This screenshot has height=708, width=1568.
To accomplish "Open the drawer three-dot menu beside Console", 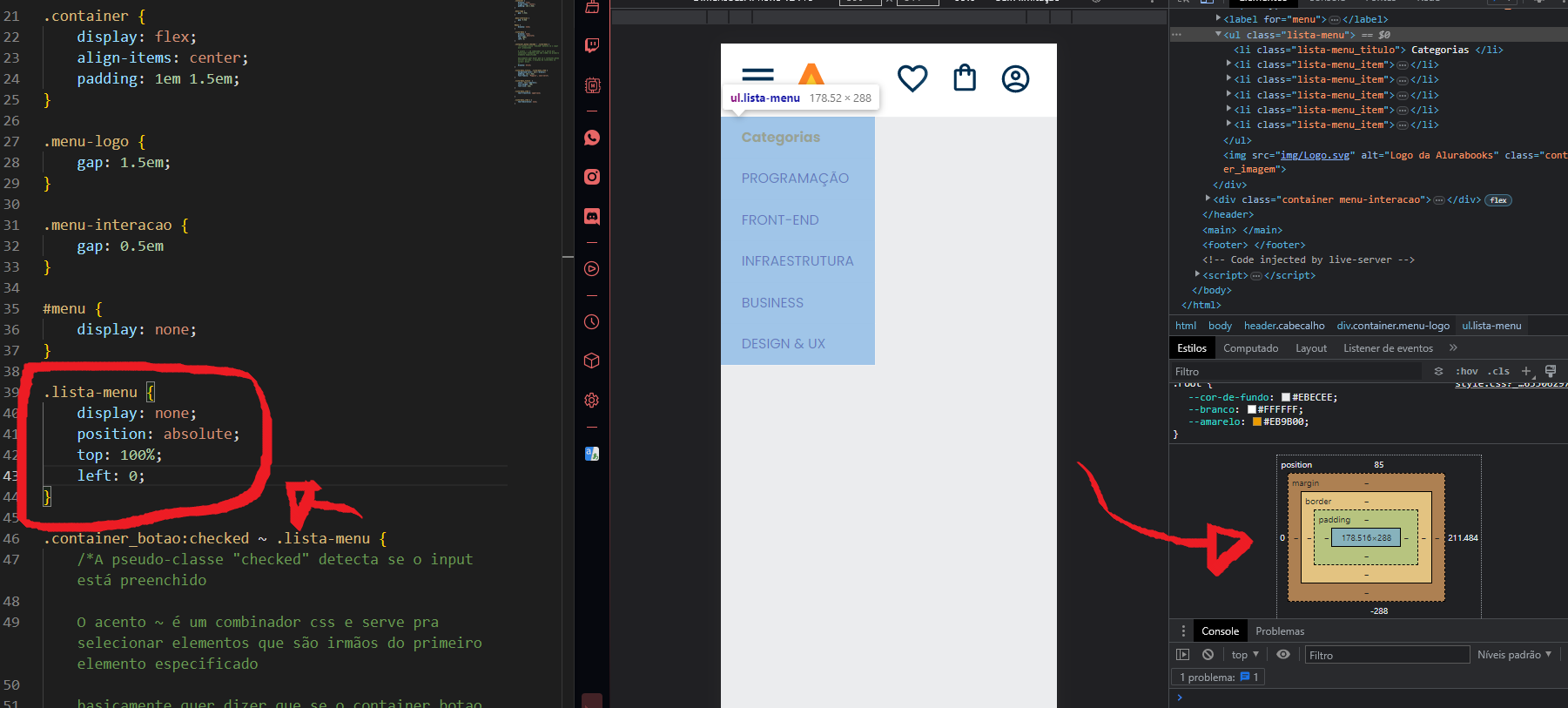I will [x=1182, y=631].
